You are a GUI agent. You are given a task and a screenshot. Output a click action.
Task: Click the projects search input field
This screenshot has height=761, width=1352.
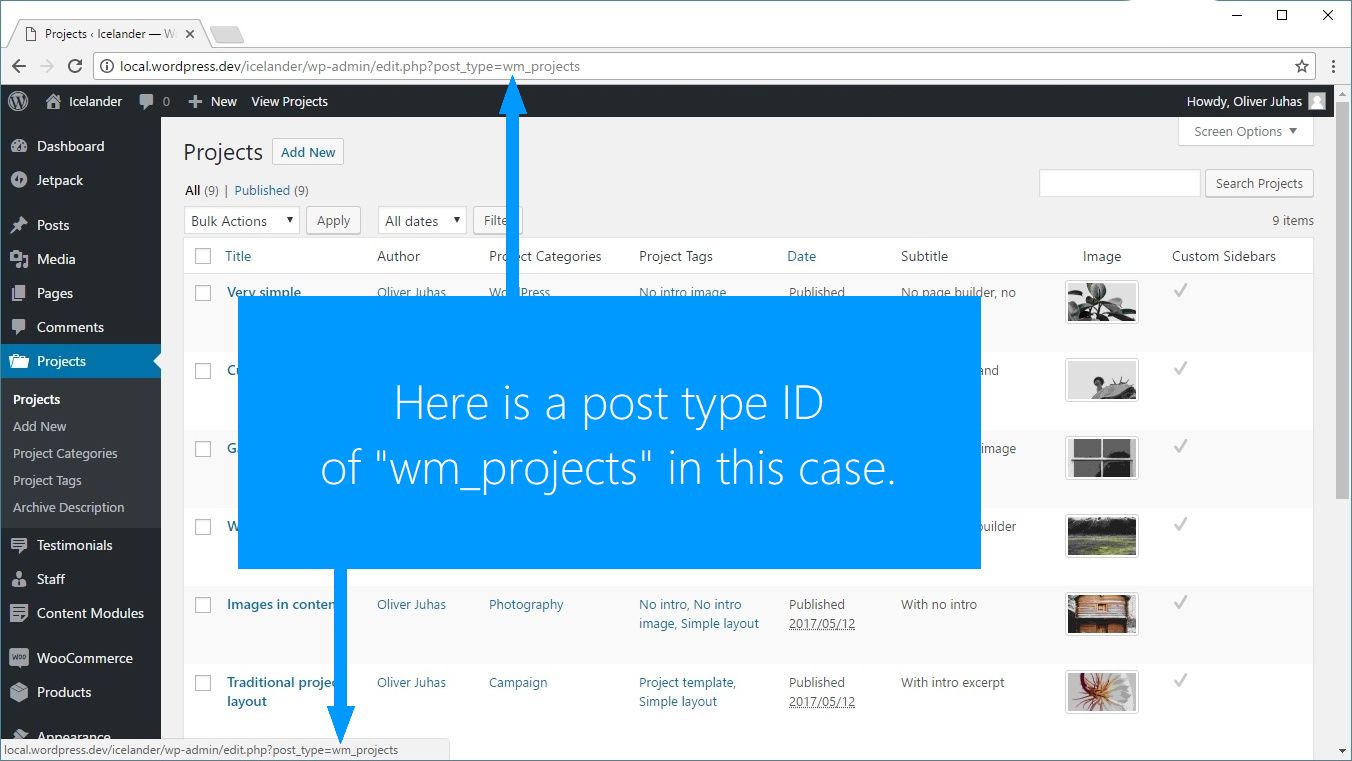(x=1119, y=183)
